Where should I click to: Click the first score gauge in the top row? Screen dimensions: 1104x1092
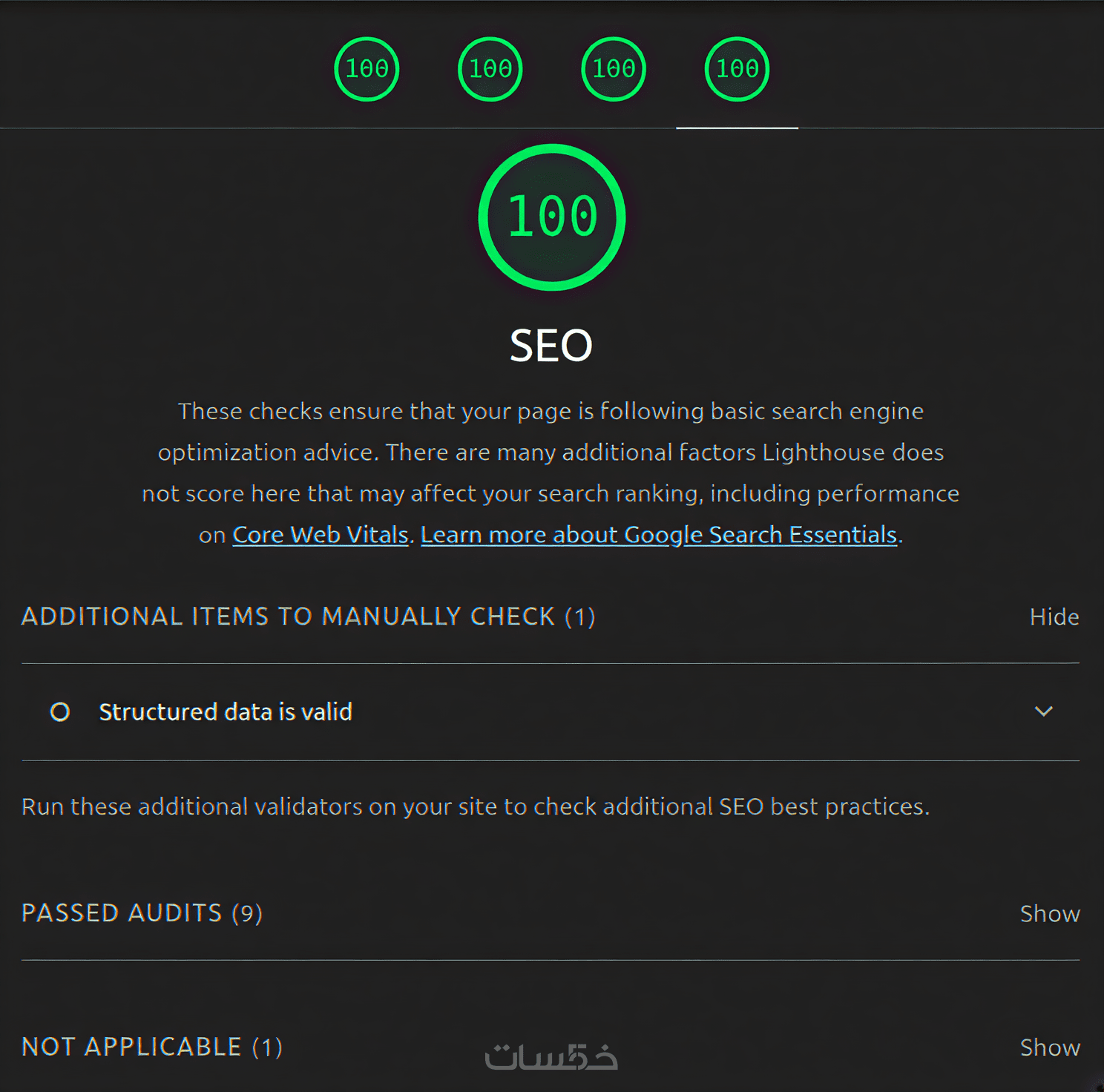point(367,69)
